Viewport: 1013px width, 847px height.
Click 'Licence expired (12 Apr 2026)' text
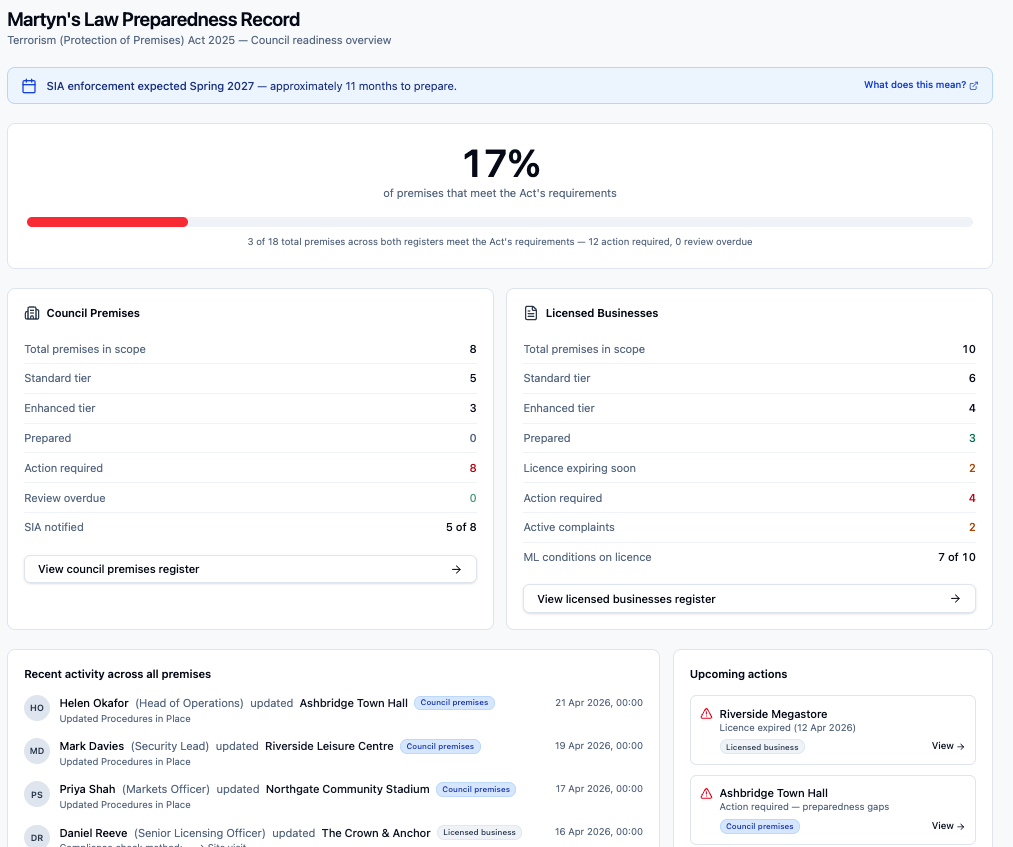(x=787, y=727)
